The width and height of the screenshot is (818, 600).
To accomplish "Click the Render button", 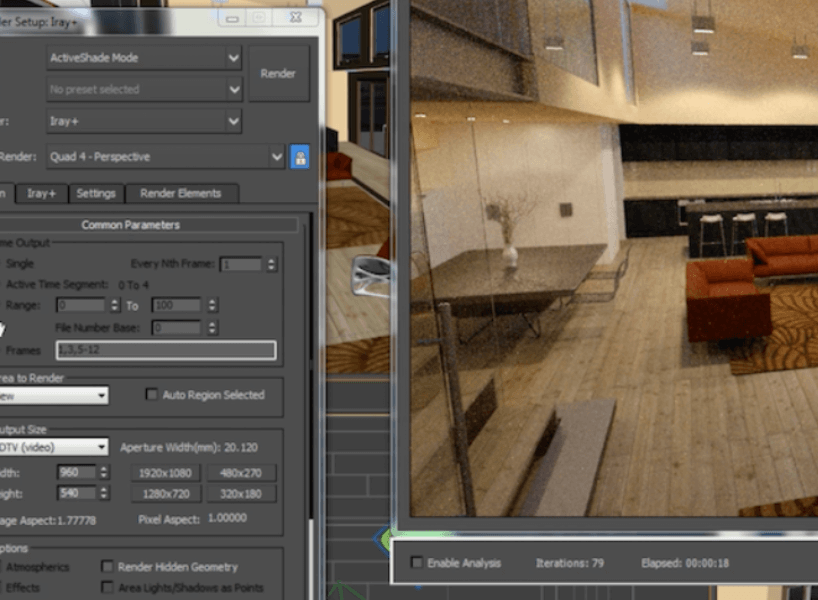I will 279,74.
